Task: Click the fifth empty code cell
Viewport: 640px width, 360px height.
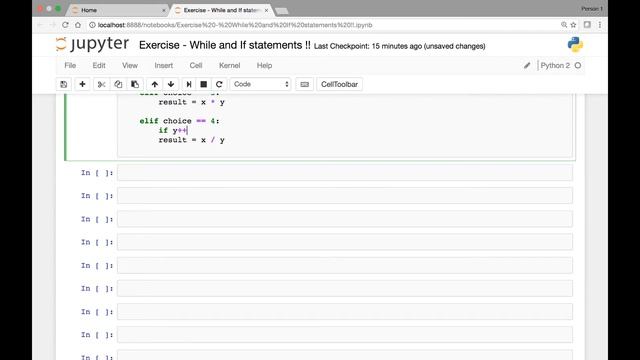Action: tap(345, 265)
